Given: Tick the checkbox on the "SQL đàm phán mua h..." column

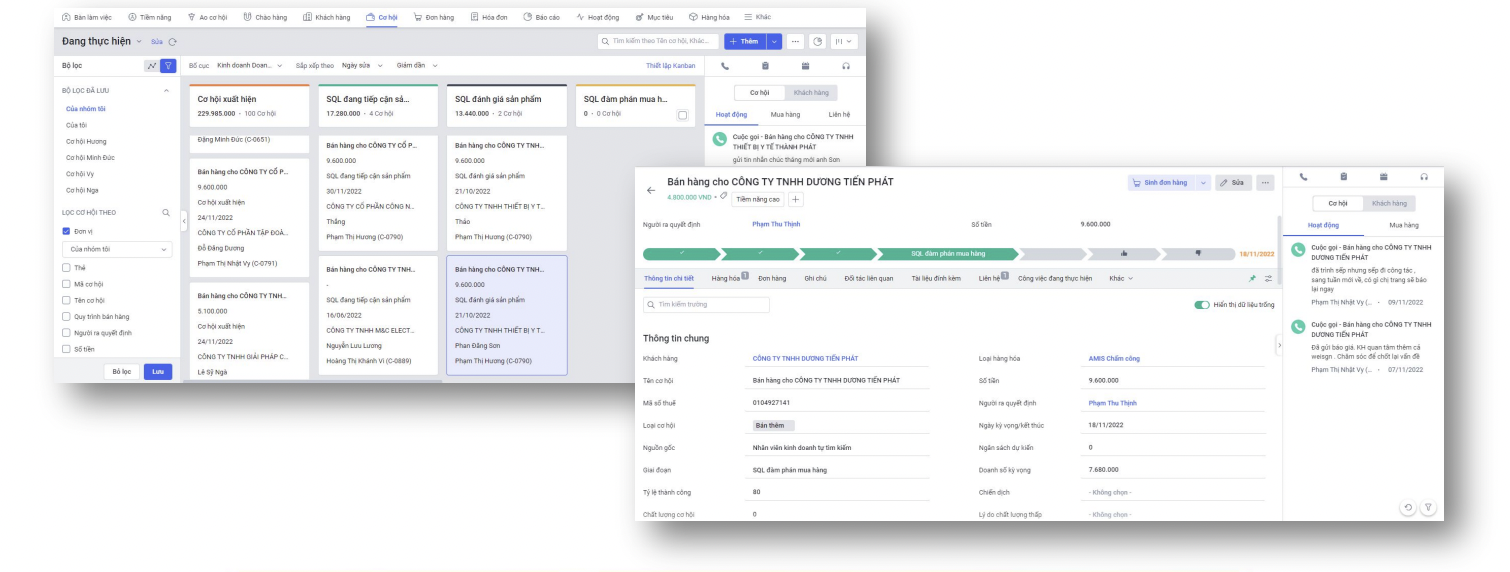Looking at the screenshot, I should 682,115.
